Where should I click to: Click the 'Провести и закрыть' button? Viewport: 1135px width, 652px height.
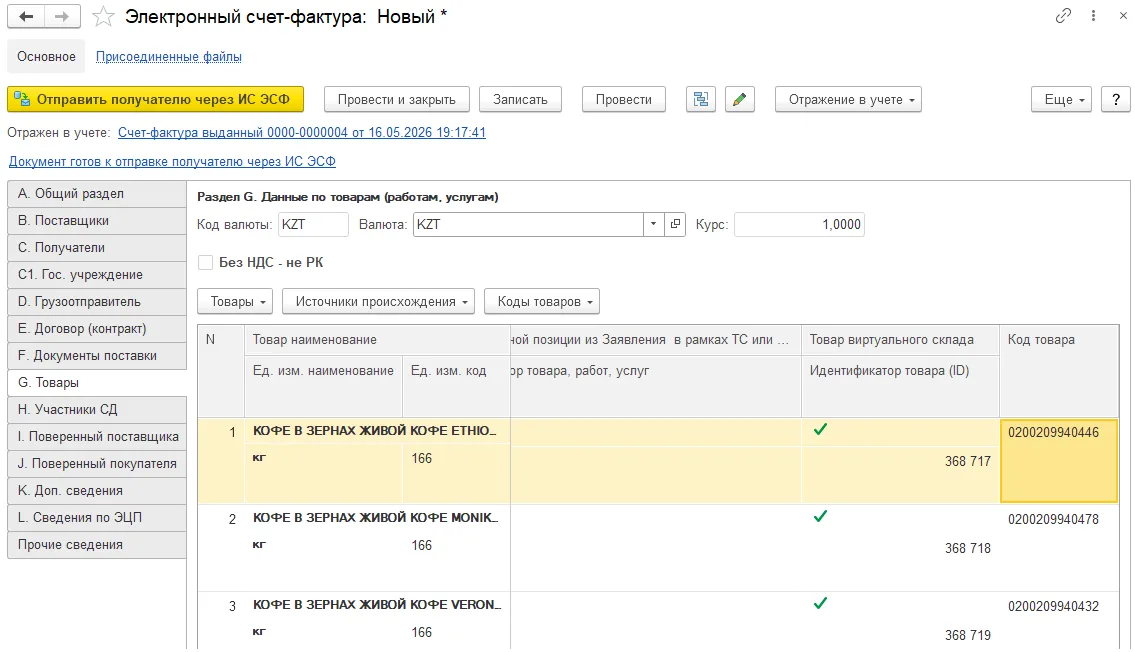tap(397, 100)
